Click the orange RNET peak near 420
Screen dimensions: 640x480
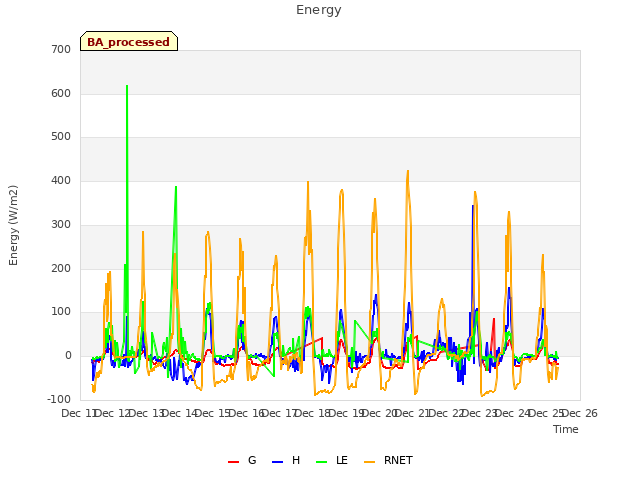pyautogui.click(x=407, y=171)
